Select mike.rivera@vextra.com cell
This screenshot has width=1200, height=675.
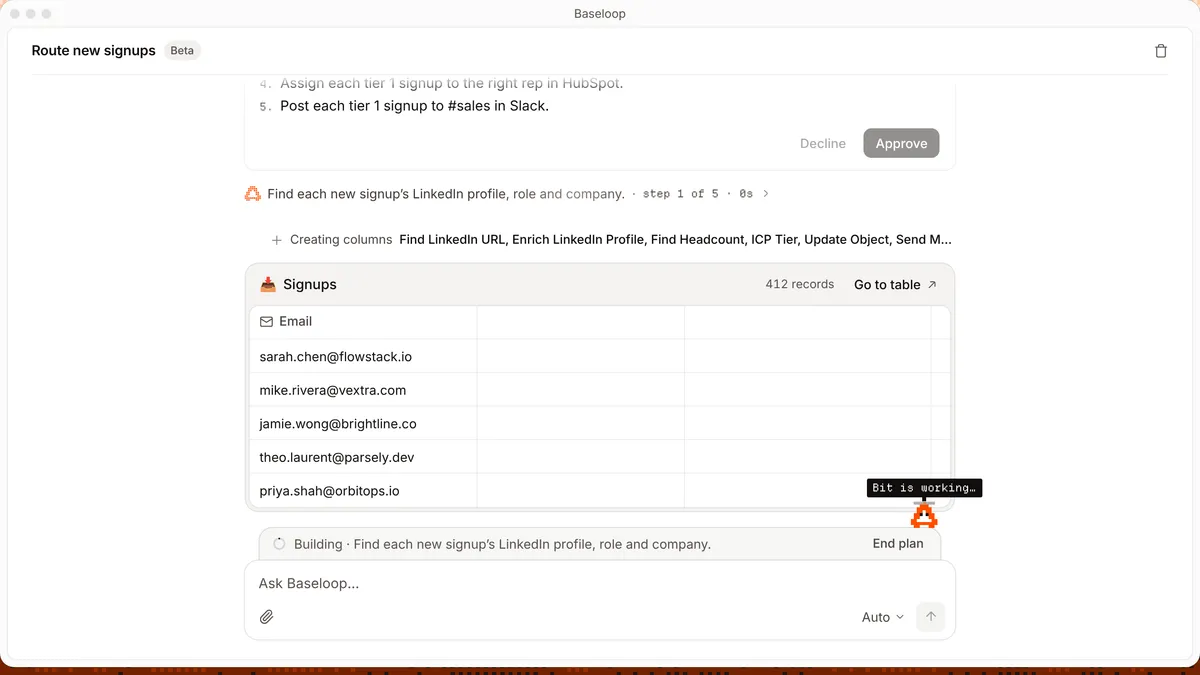point(363,390)
